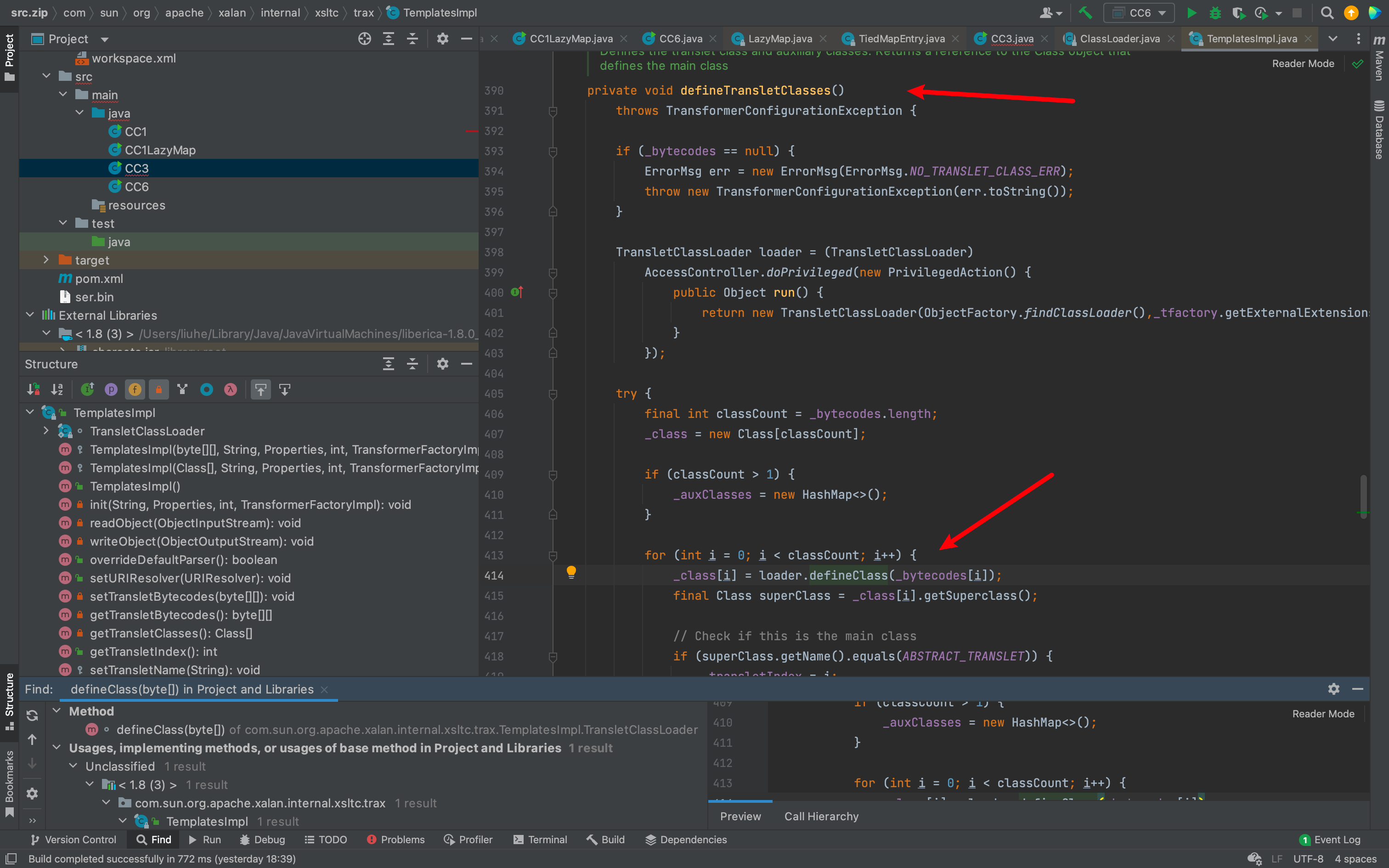Collapse the src folder node
Viewport: 1389px width, 868px height.
(46, 76)
